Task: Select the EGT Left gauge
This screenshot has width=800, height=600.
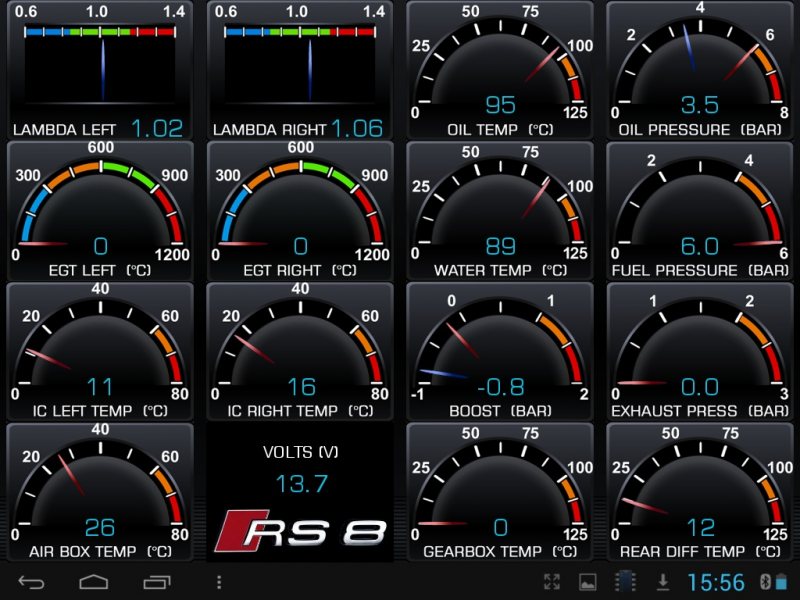Action: coord(100,211)
